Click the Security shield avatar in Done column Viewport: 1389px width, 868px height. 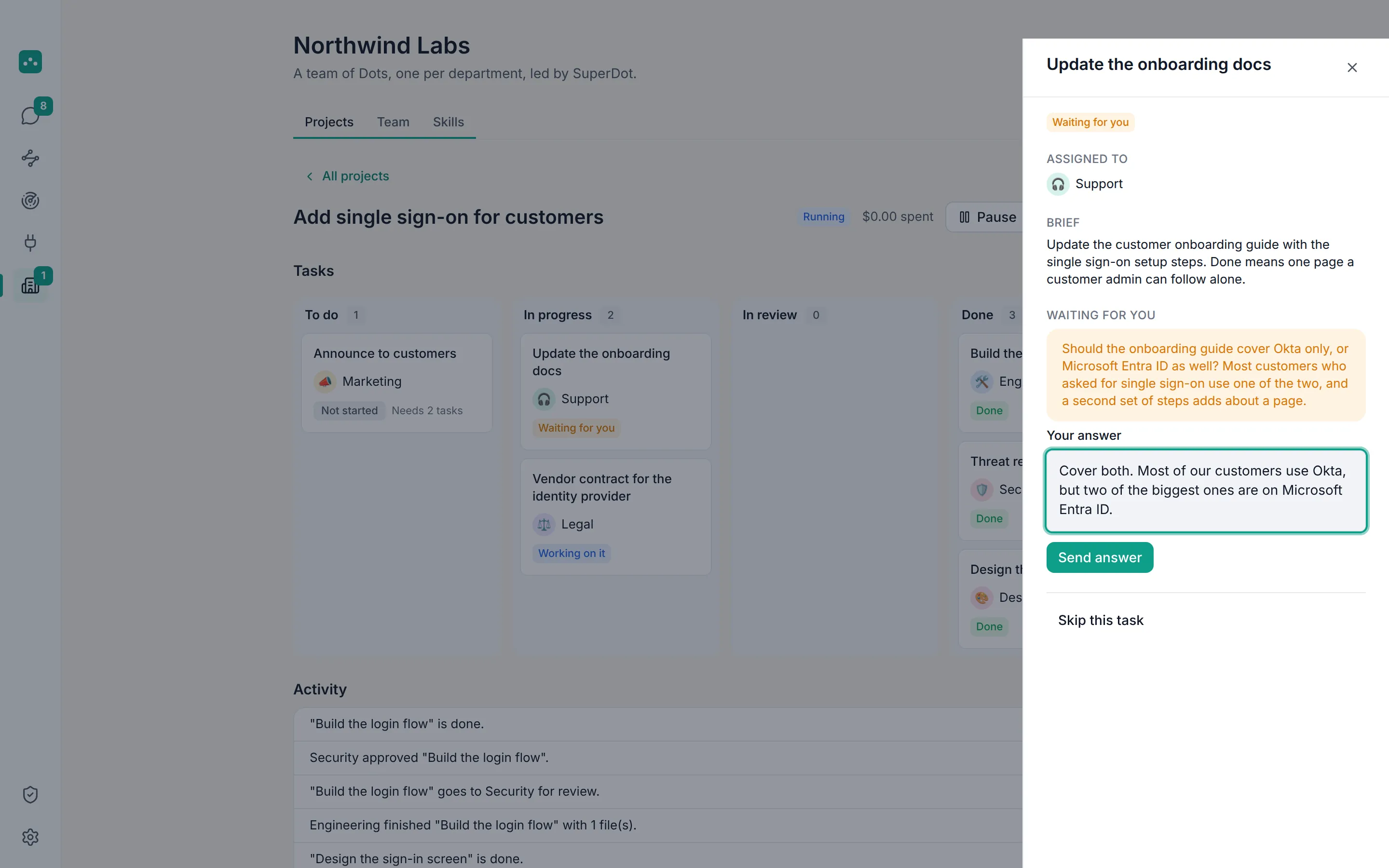[981, 489]
